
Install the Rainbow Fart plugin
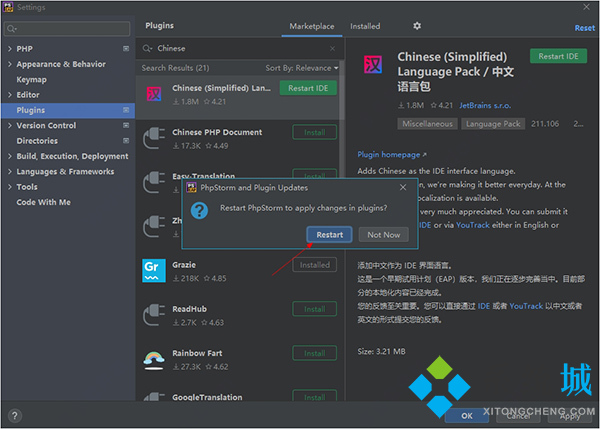tap(315, 353)
